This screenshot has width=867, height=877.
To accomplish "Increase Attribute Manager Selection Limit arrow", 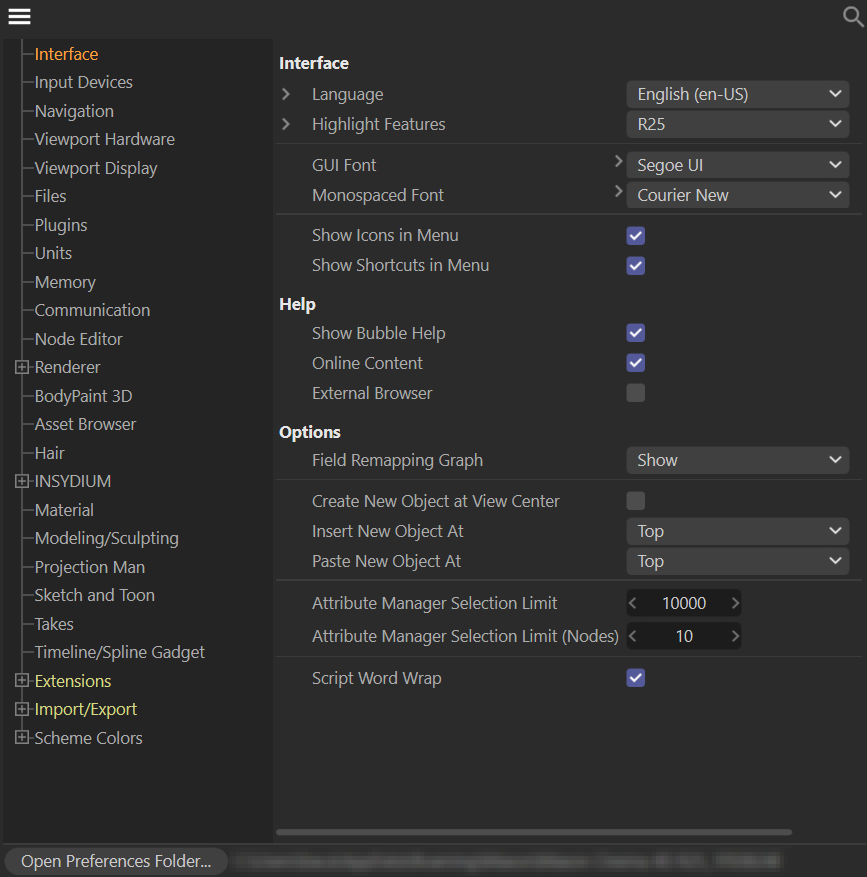I will tap(735, 603).
